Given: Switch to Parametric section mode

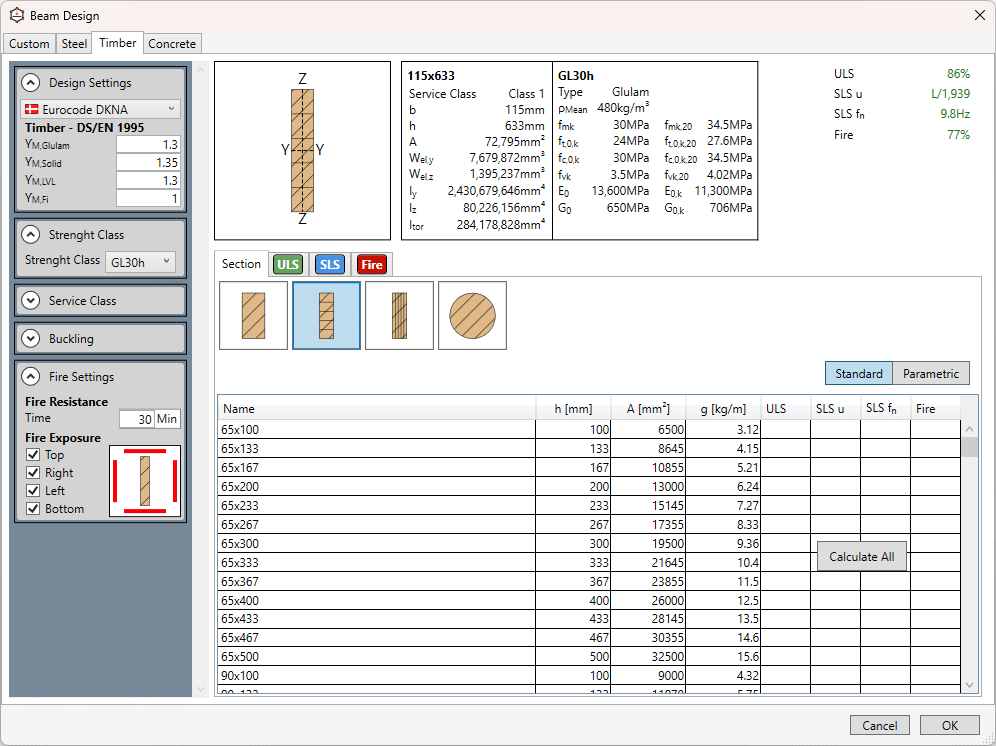Looking at the screenshot, I should [931, 374].
